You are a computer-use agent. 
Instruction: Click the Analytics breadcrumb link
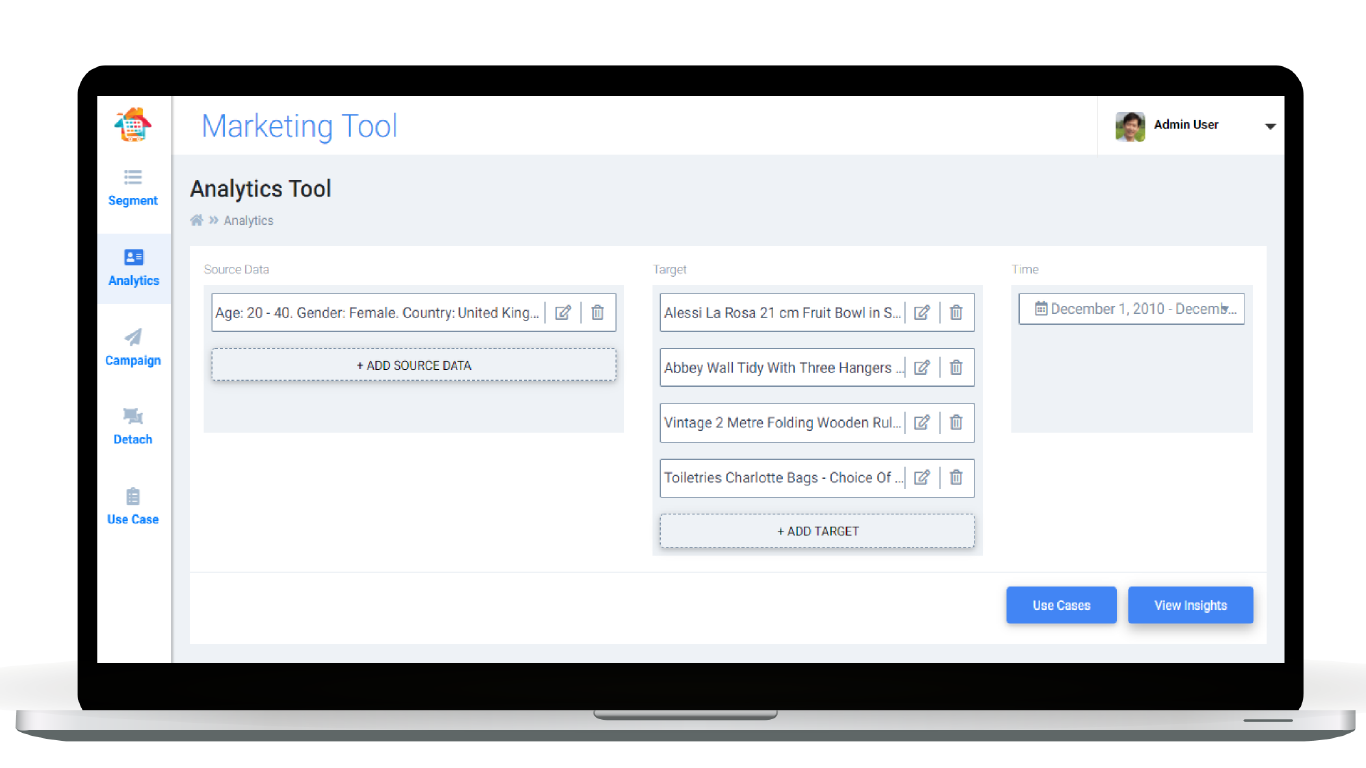click(248, 221)
